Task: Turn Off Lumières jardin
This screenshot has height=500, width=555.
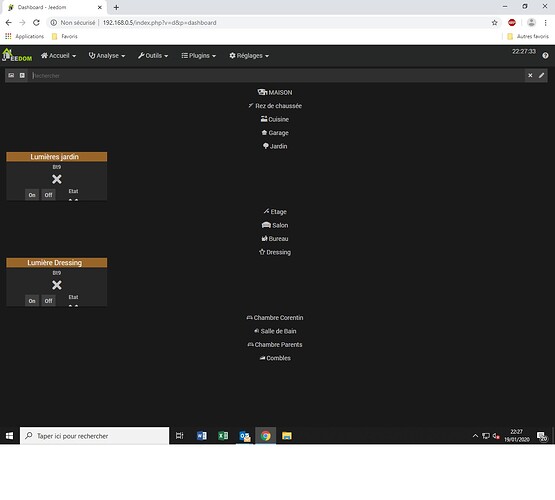Action: click(48, 195)
